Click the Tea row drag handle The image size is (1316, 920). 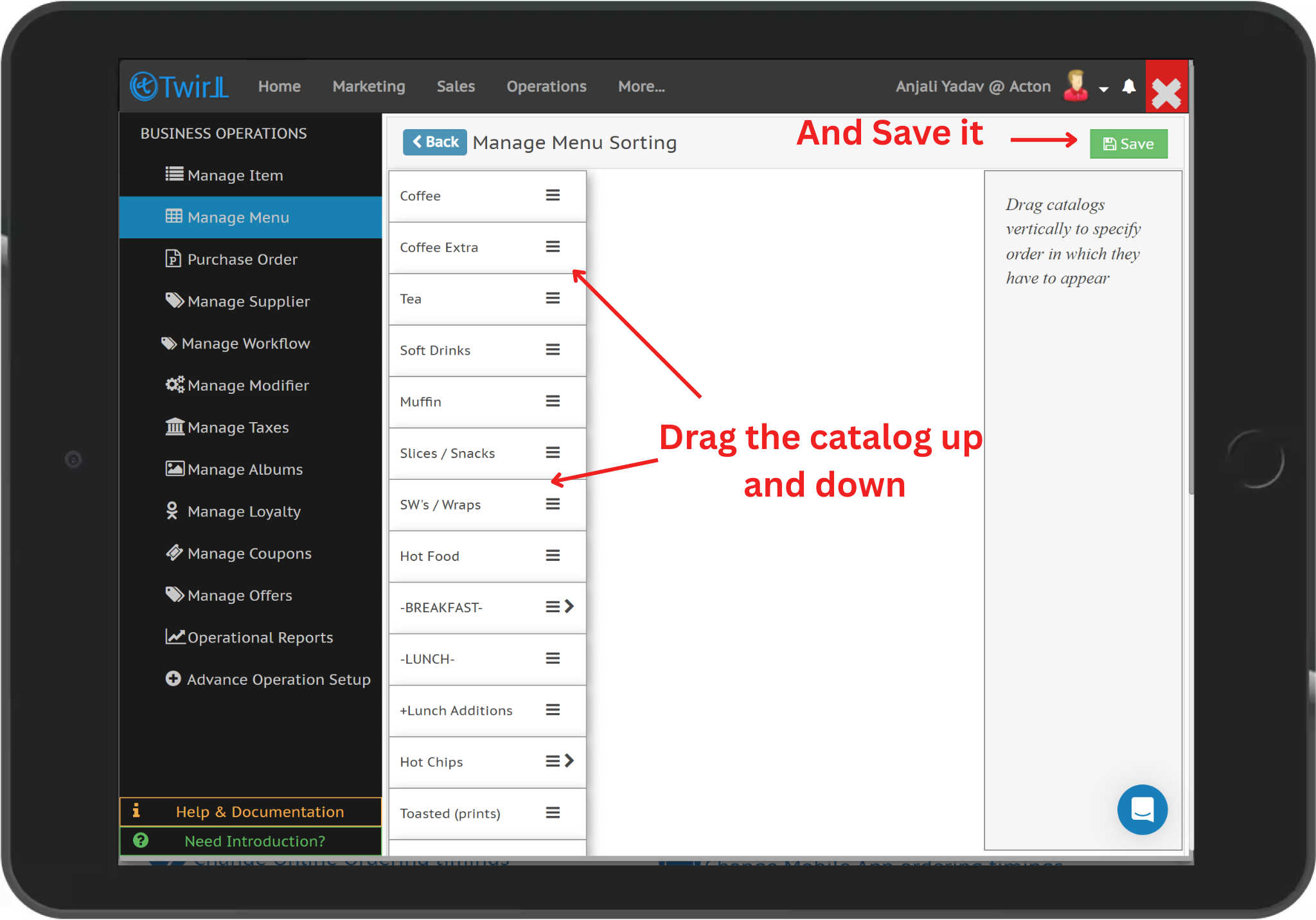pos(553,298)
